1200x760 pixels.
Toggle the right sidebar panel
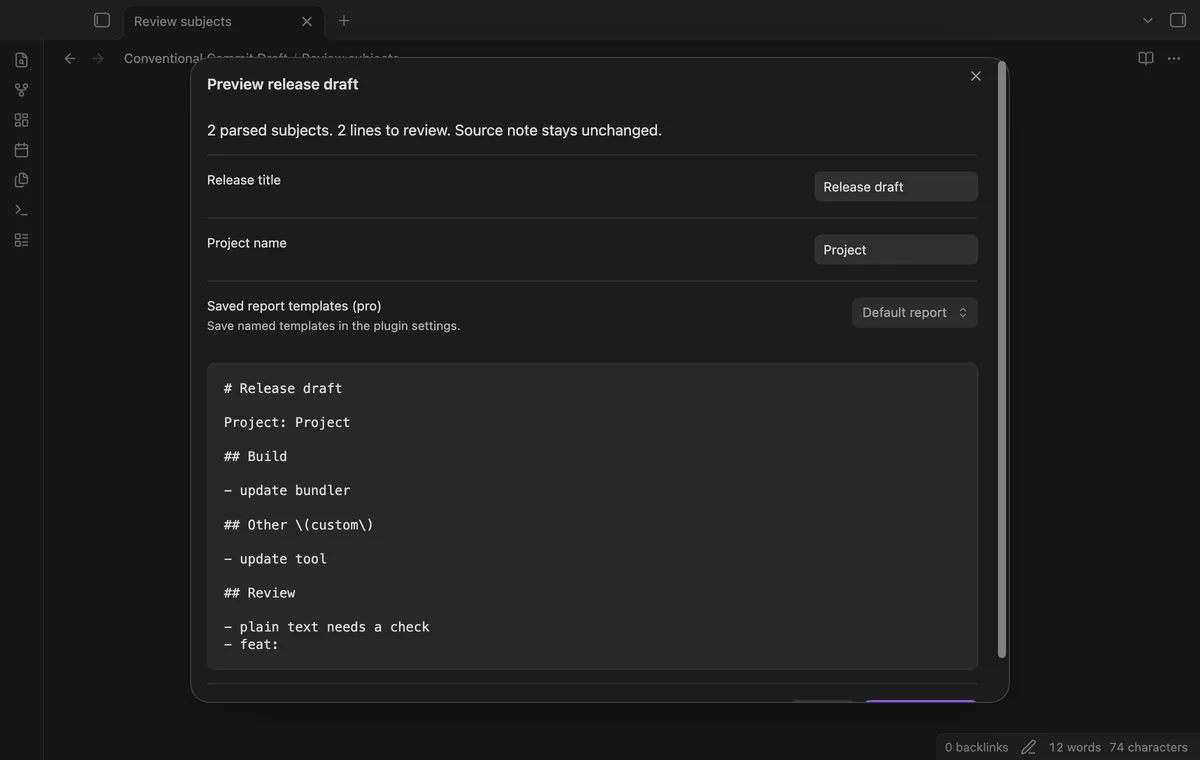coord(1178,20)
